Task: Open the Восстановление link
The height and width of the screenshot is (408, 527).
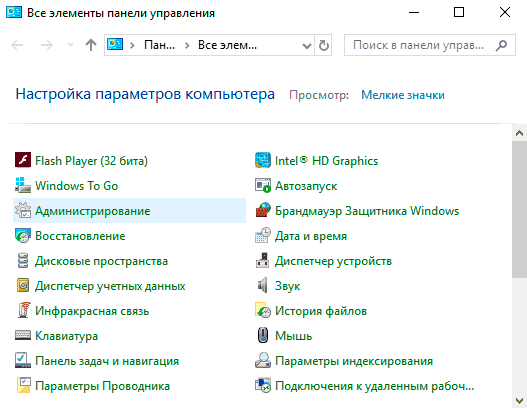Action: click(x=80, y=236)
